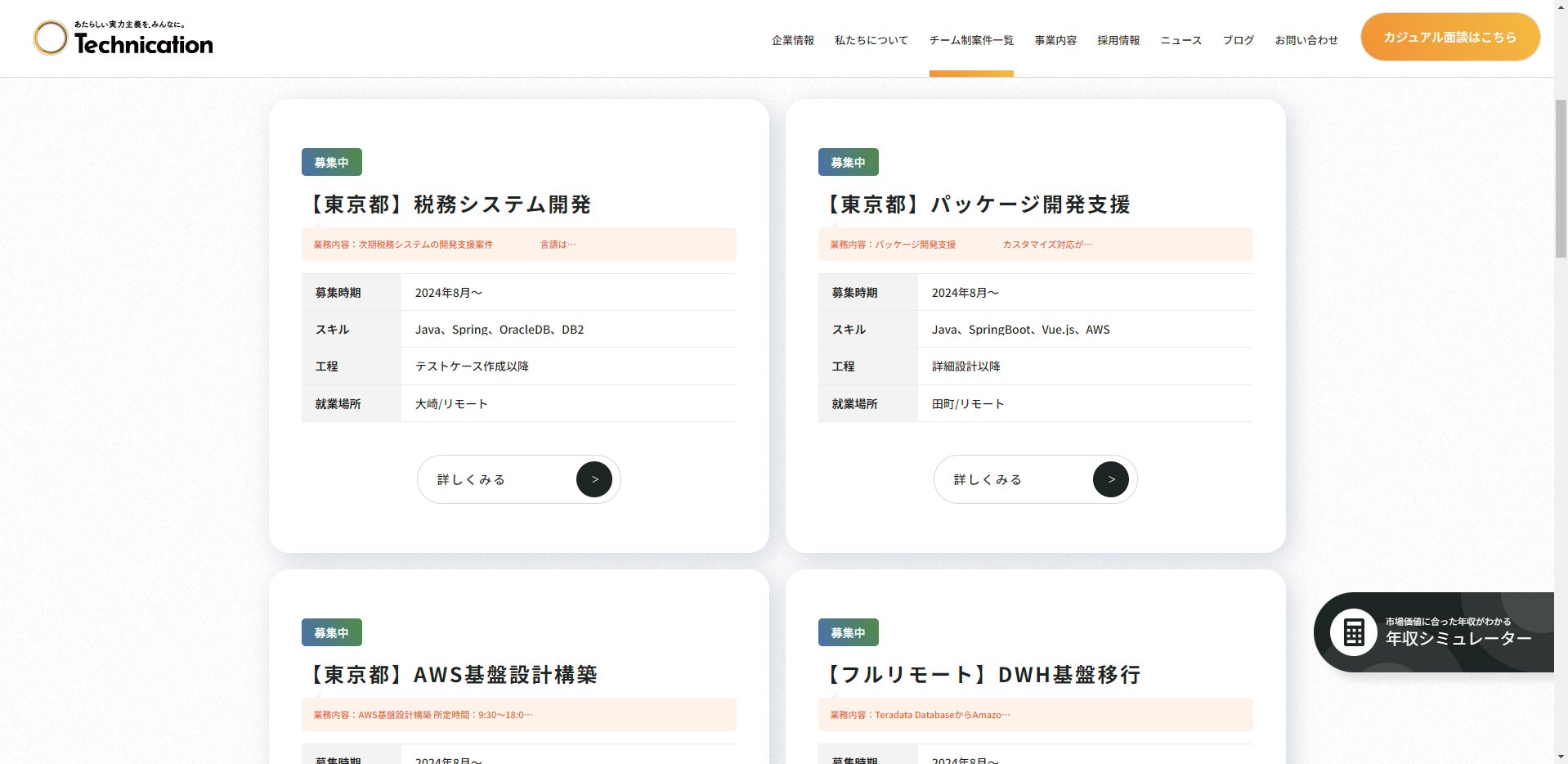Open 私たちについて menu item

click(x=871, y=40)
